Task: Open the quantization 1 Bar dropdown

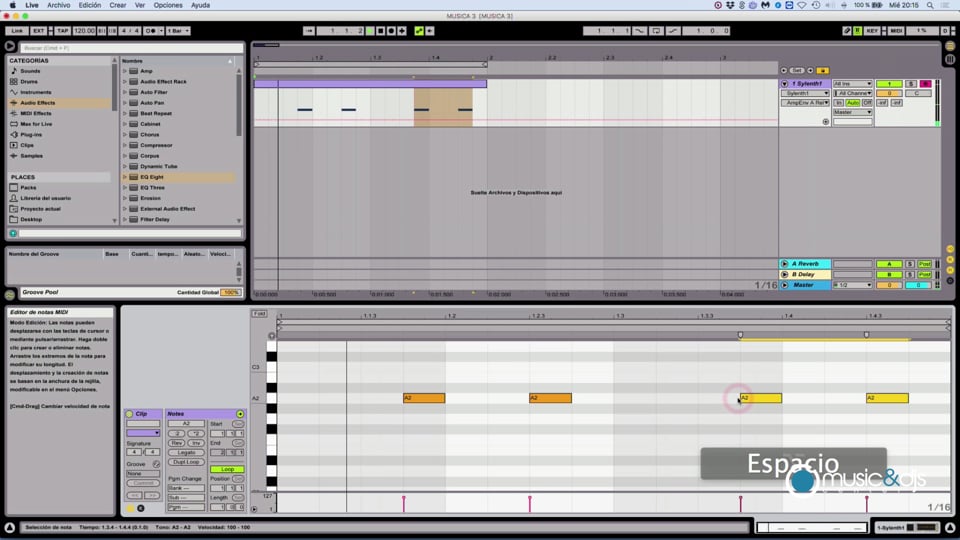Action: click(x=178, y=31)
